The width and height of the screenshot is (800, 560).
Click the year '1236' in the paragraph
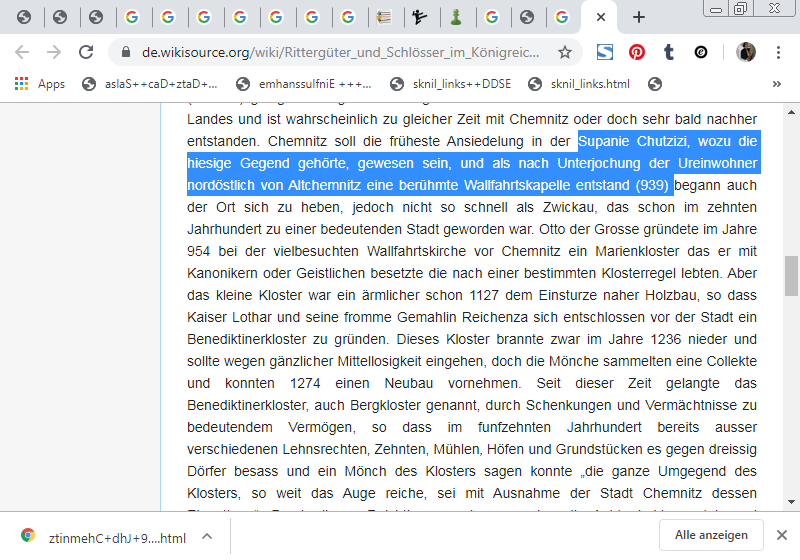tap(665, 339)
